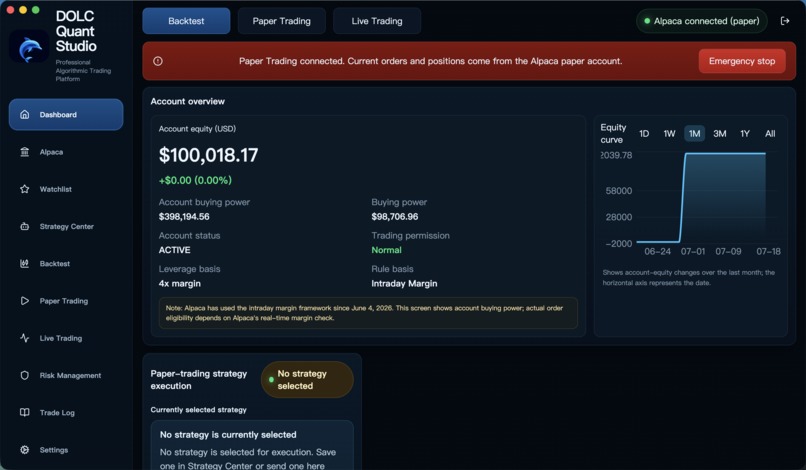Click the Live Trading pulse icon in the sidebar

(x=24, y=338)
